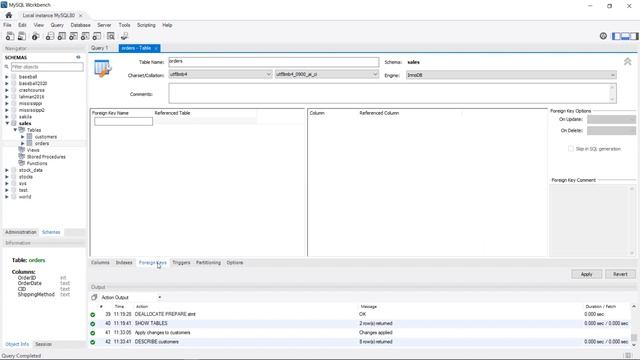Image resolution: width=640 pixels, height=360 pixels.
Task: Open the Session info tab
Action: pos(43,344)
